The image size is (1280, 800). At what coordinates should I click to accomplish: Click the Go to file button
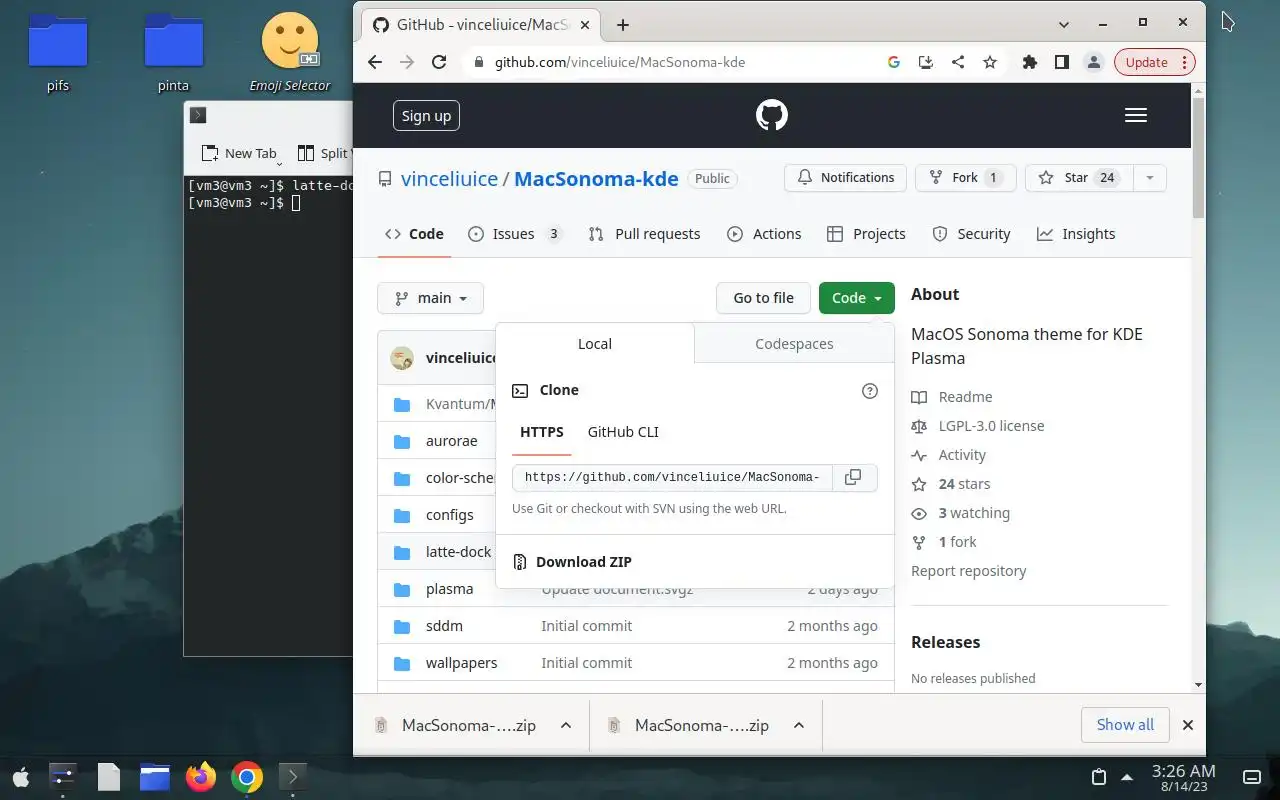click(x=763, y=298)
